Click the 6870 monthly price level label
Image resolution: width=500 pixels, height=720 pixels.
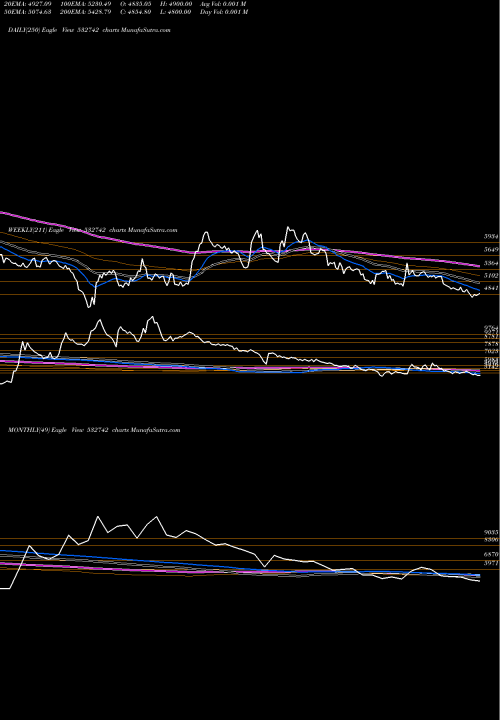tap(491, 554)
